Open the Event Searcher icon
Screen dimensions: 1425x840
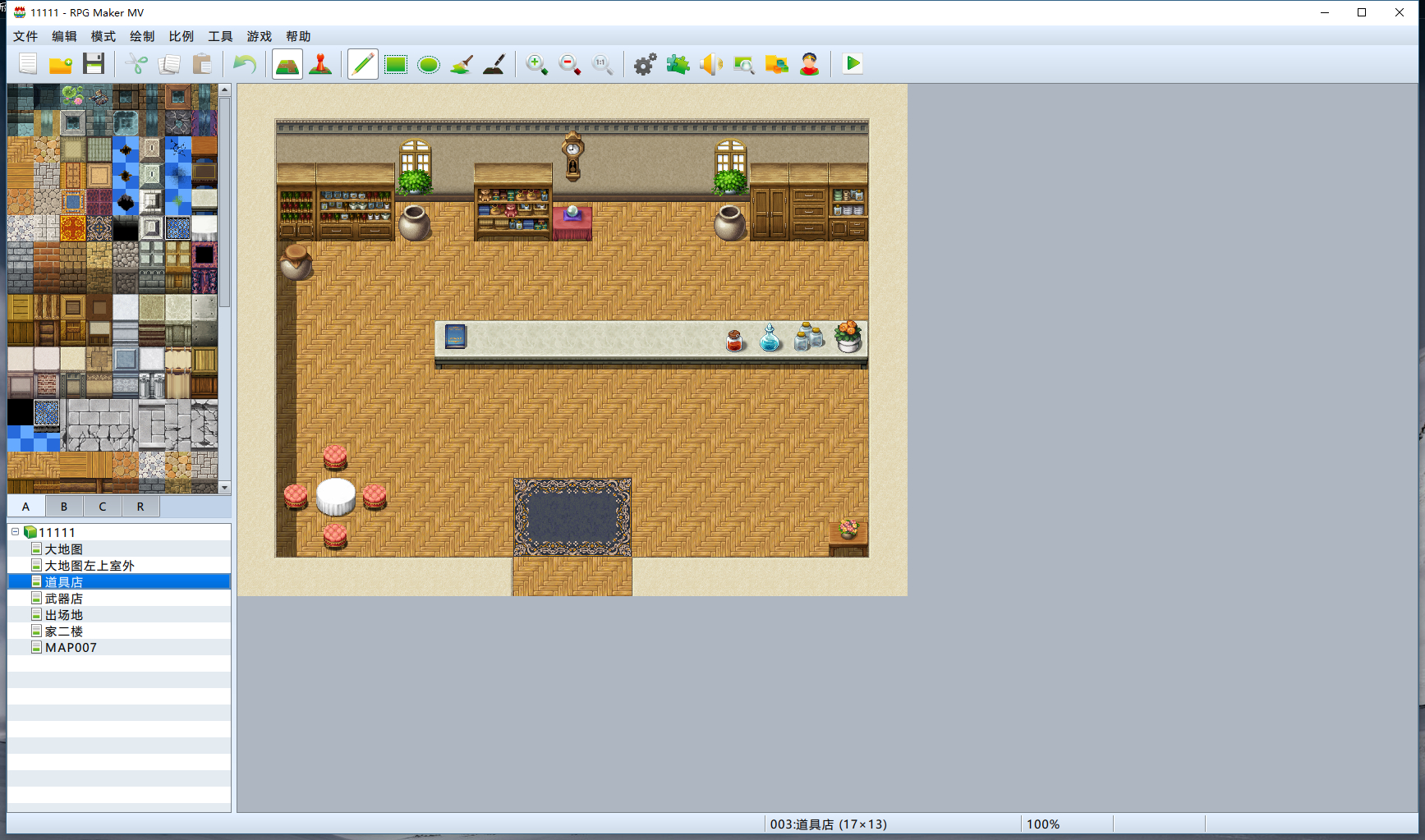[x=744, y=64]
